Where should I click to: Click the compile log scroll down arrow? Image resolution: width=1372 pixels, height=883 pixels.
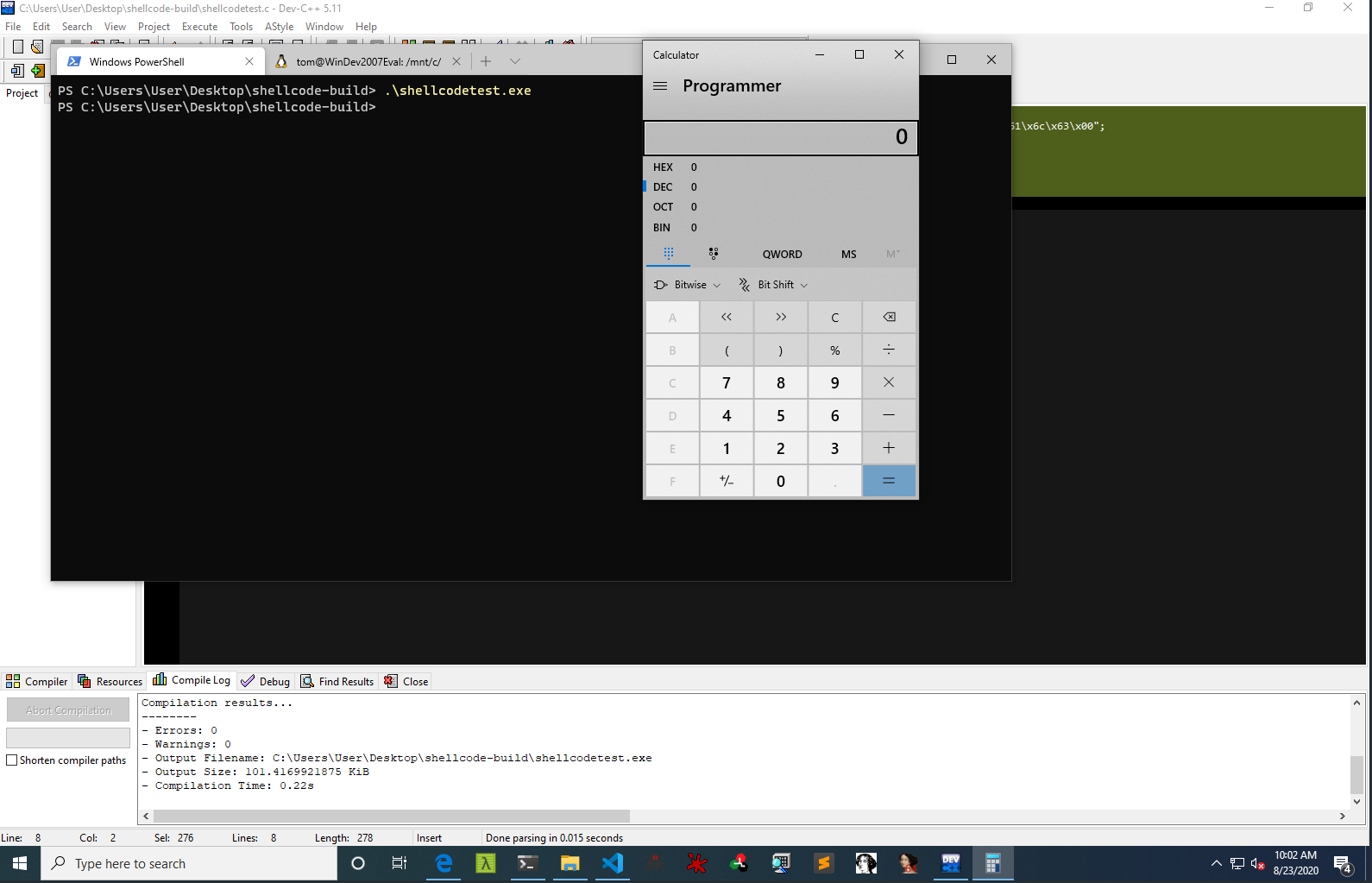coord(1356,802)
